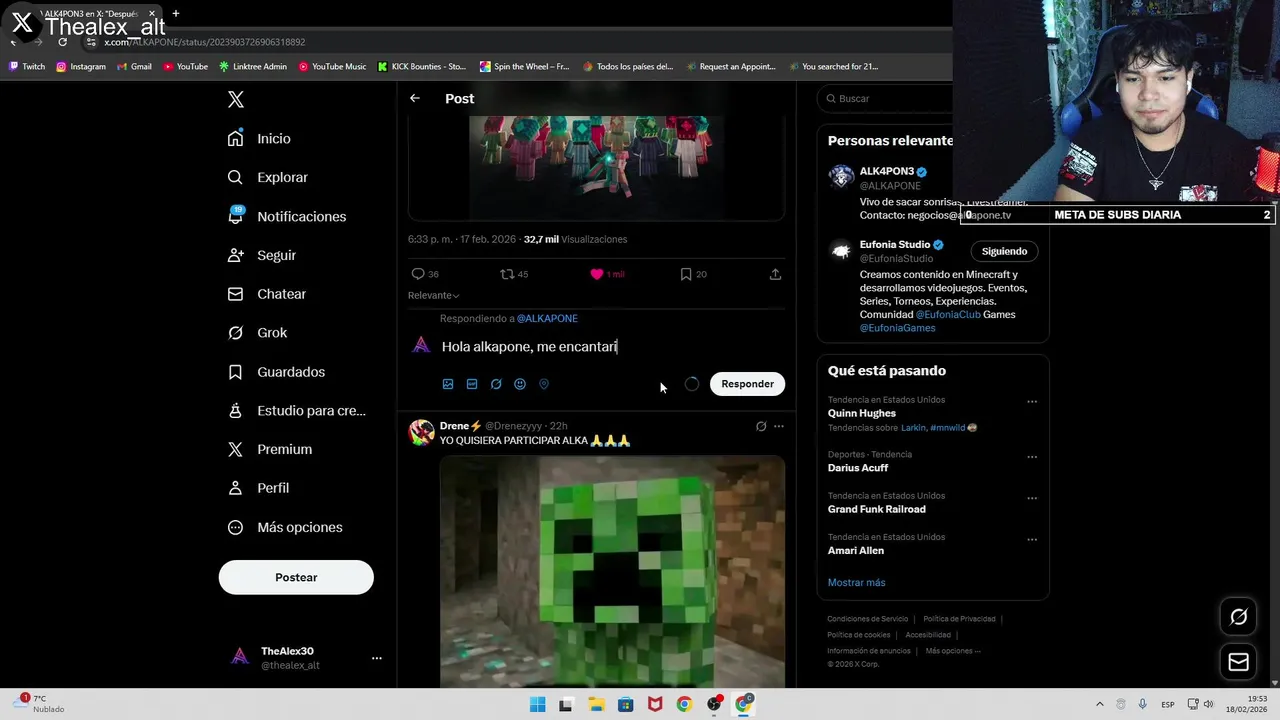Open Quinn Hughes trend
Screen dimensions: 1280x720
pyautogui.click(x=862, y=413)
